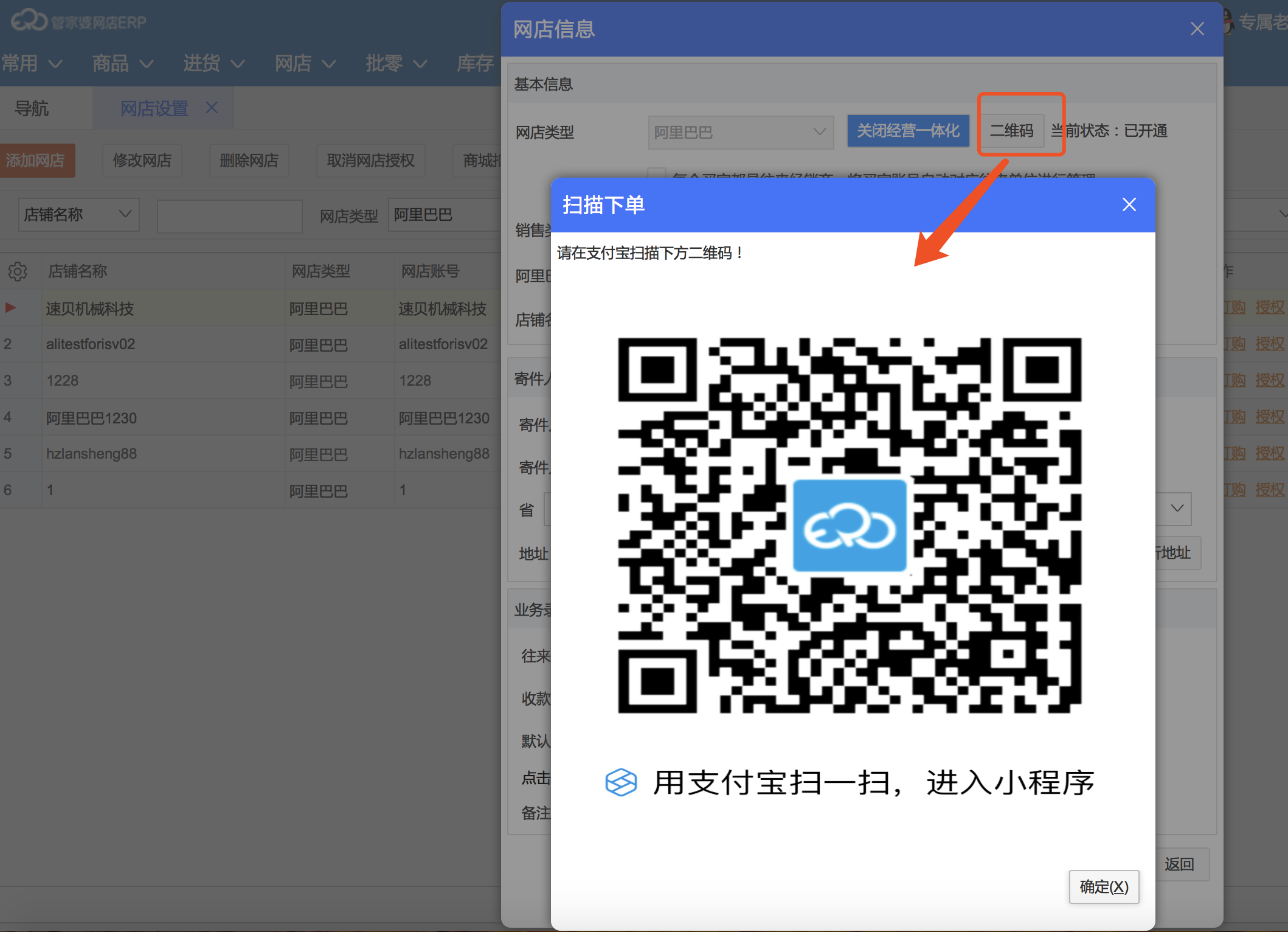Click 授权 link in row 3
This screenshot has height=932, width=1288.
coord(1270,380)
